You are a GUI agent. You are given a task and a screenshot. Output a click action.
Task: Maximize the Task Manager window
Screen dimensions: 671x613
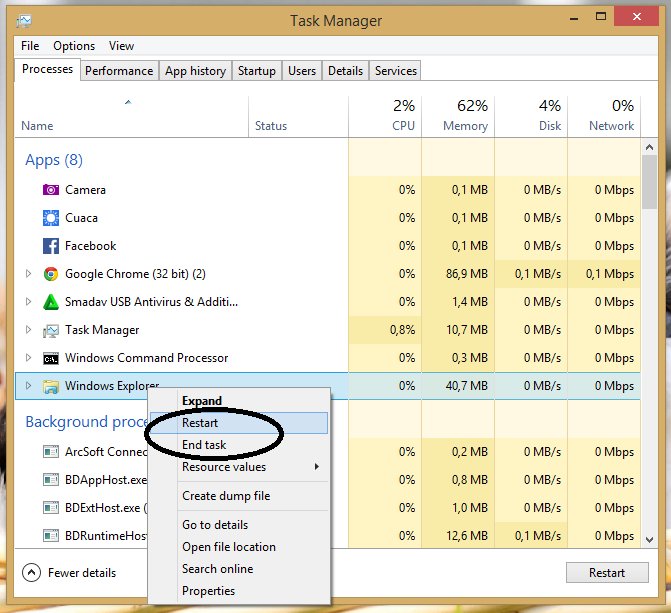point(601,17)
